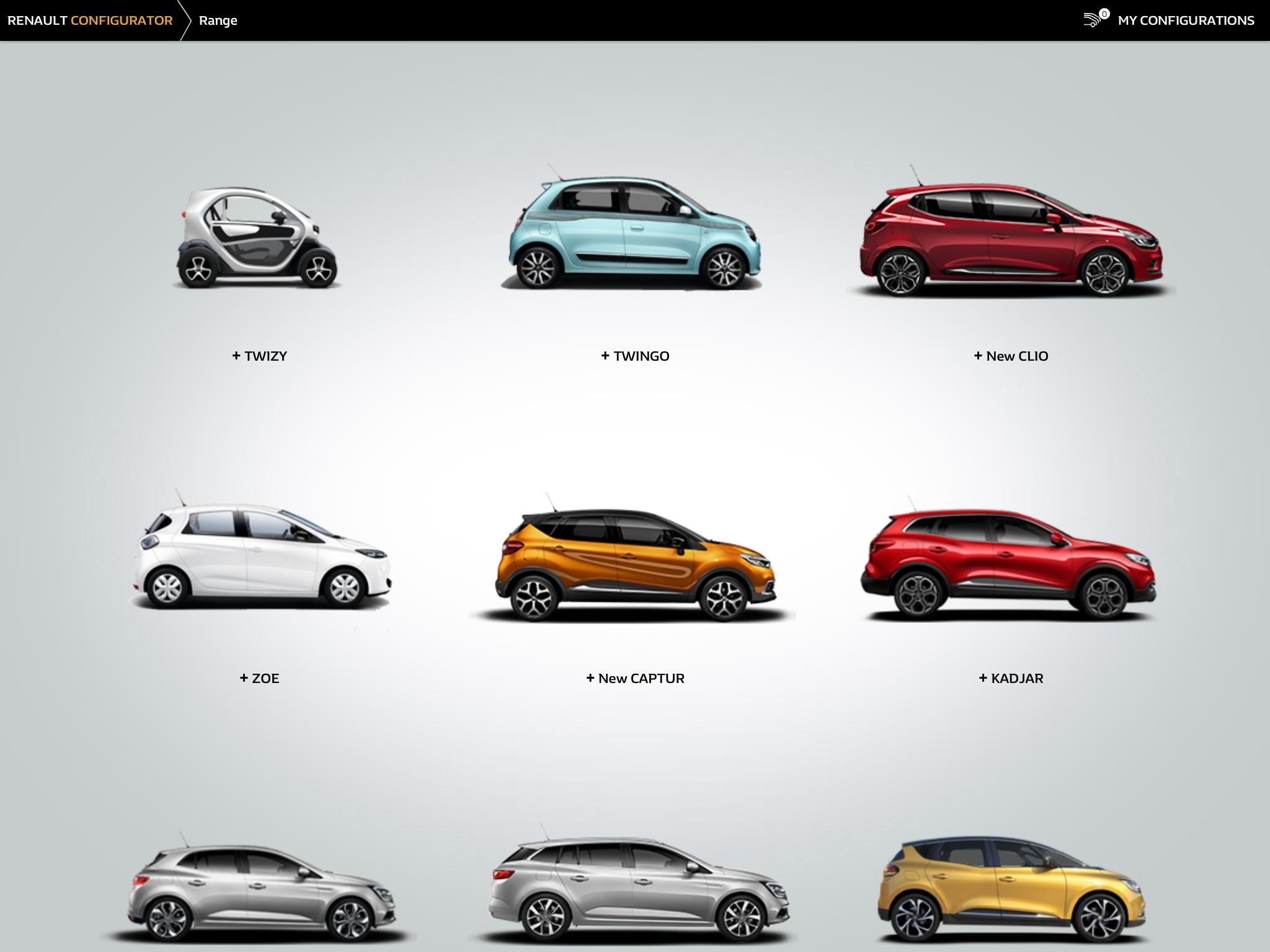Open the My Configurations car icon

click(1096, 19)
